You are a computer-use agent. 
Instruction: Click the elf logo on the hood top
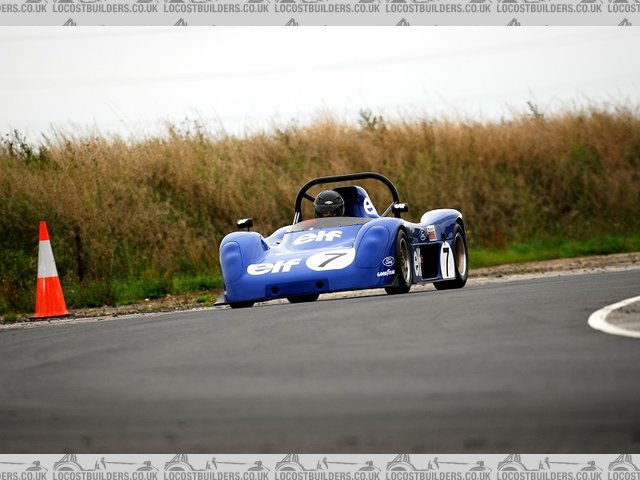click(x=317, y=238)
